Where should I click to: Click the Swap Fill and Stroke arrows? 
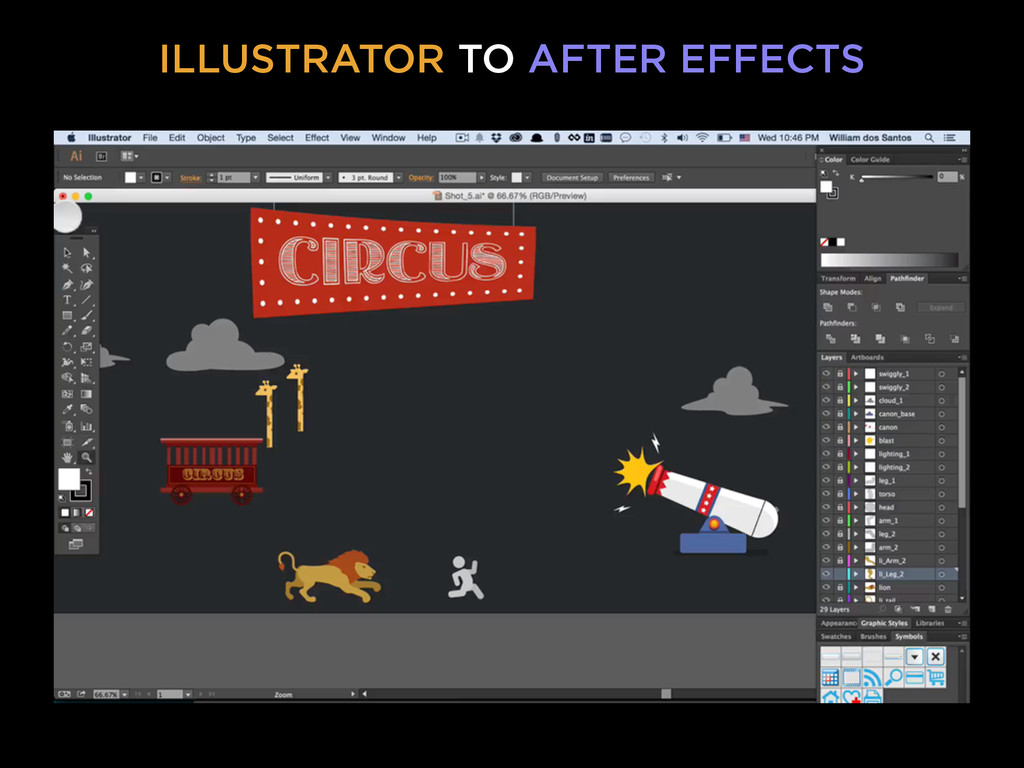coord(88,472)
